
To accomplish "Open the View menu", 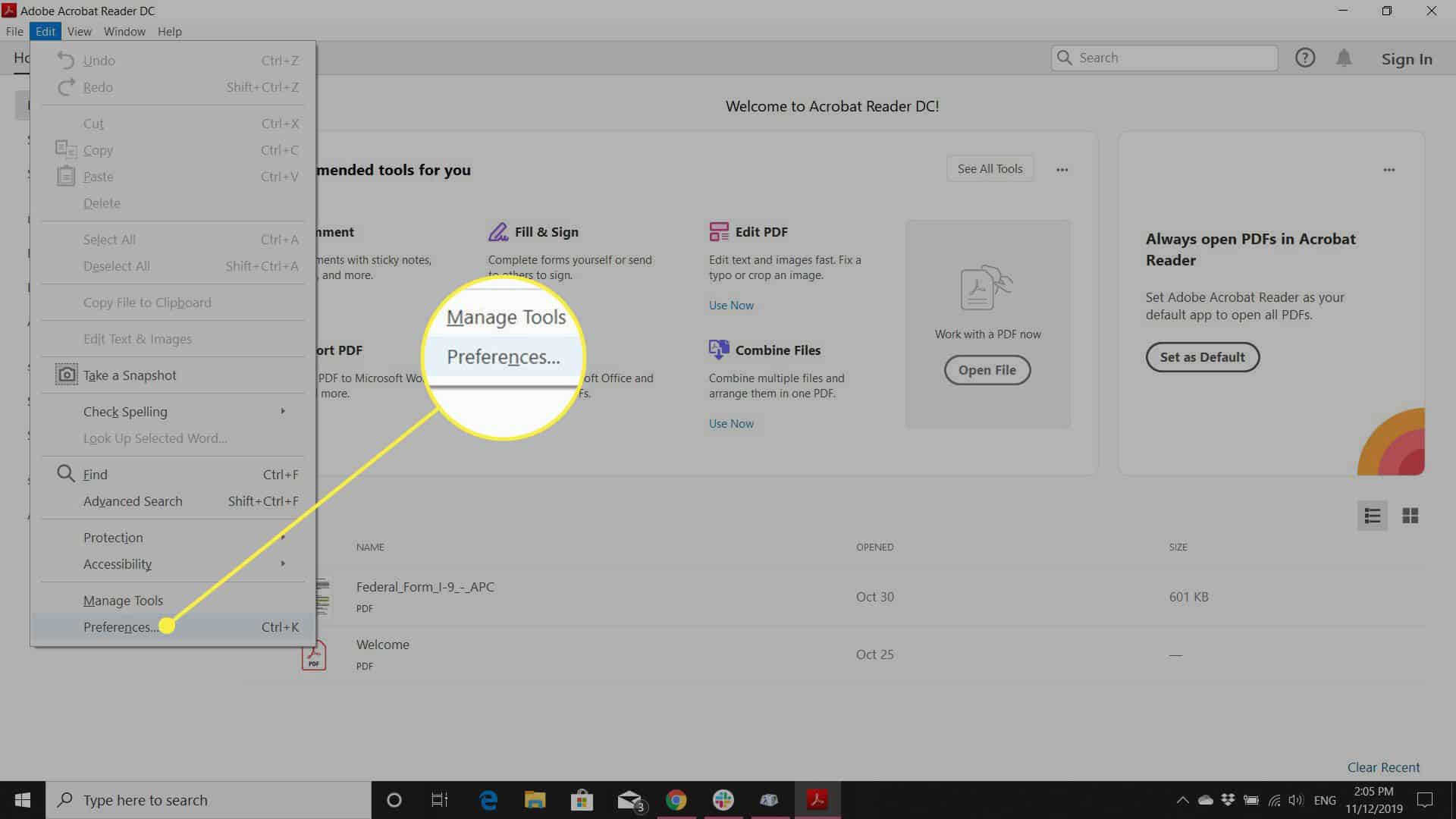I will (79, 31).
